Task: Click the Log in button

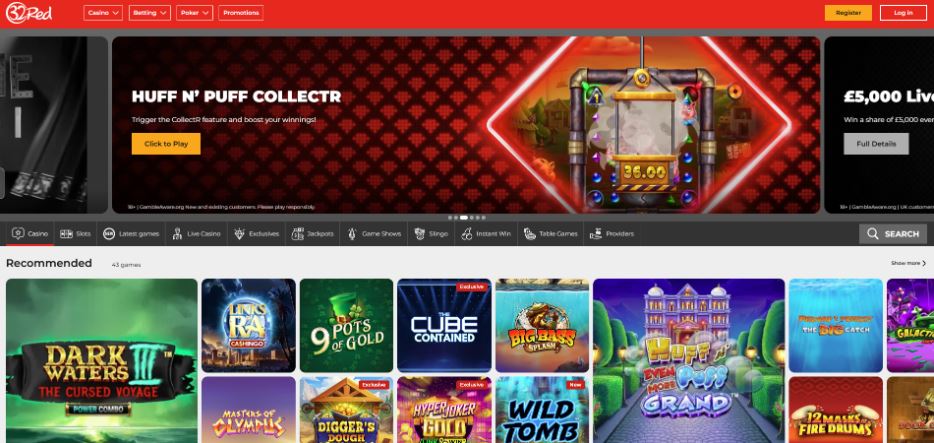Action: coord(904,13)
